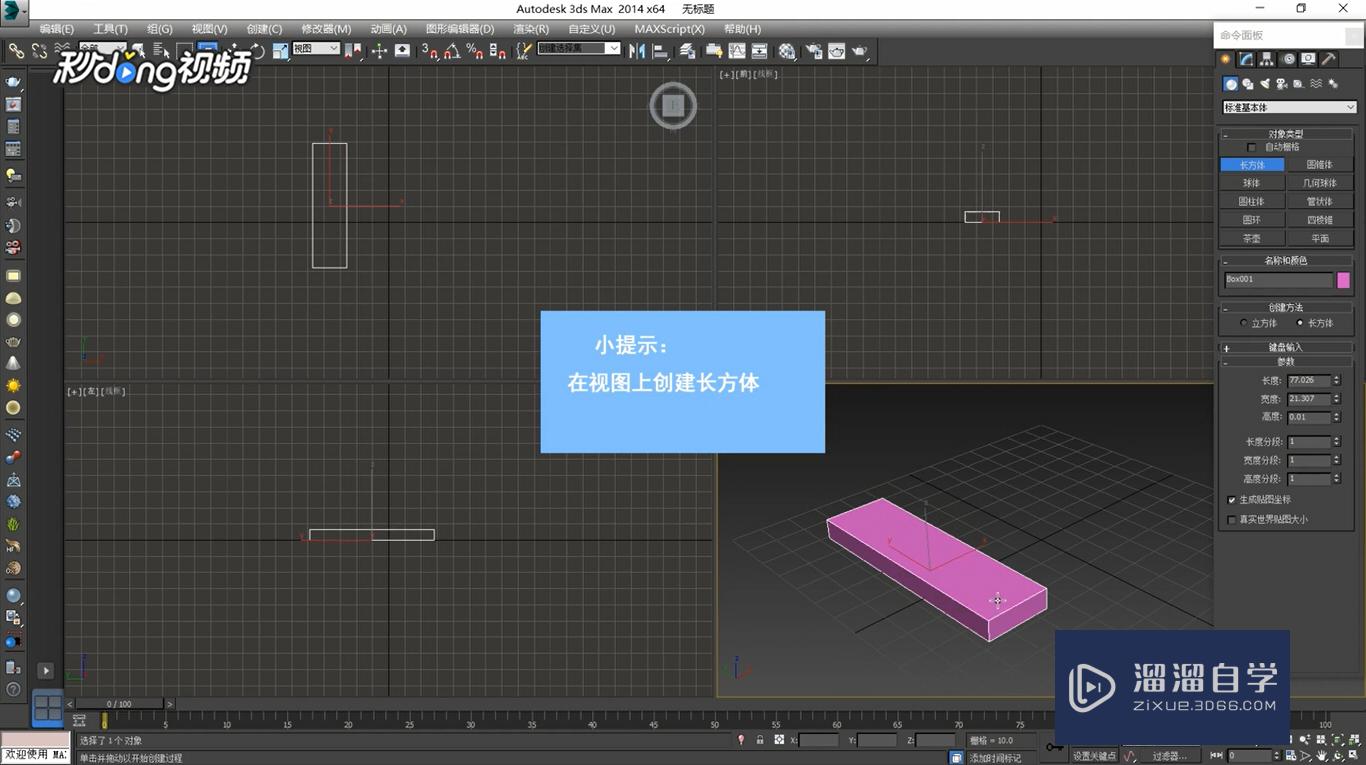Open the Create panel geometry icon
This screenshot has height=765, width=1366.
coord(1230,84)
